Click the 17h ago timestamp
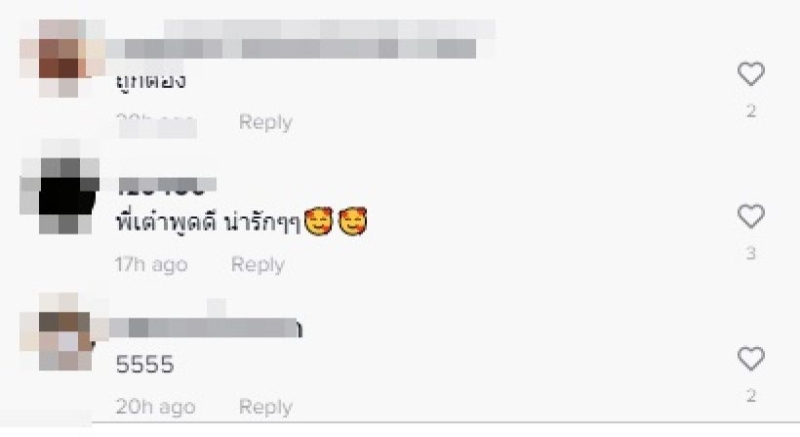Screen dimensions: 800x437 coord(151,265)
